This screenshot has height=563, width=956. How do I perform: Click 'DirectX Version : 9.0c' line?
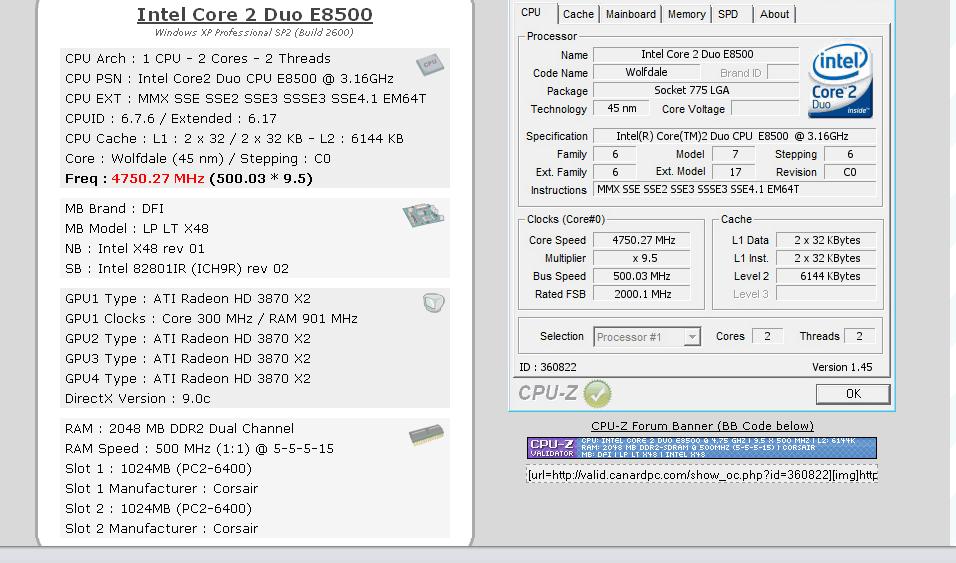point(138,399)
